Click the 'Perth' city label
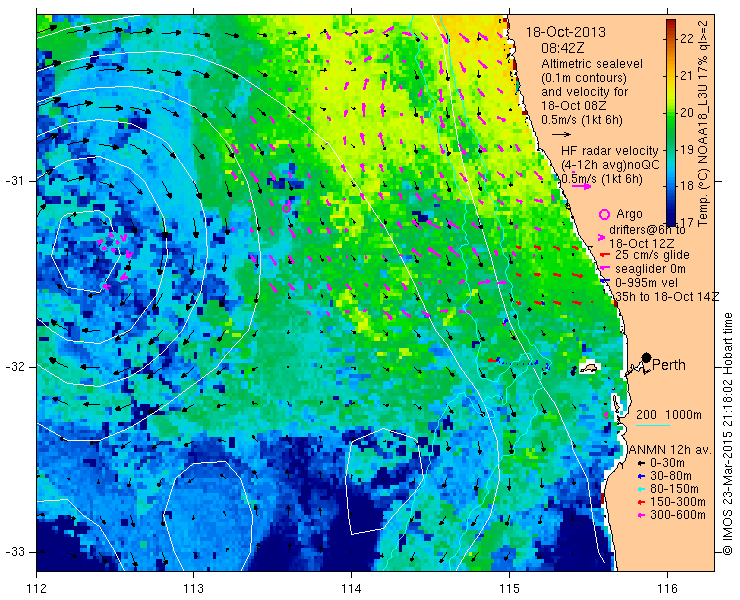 pos(669,365)
